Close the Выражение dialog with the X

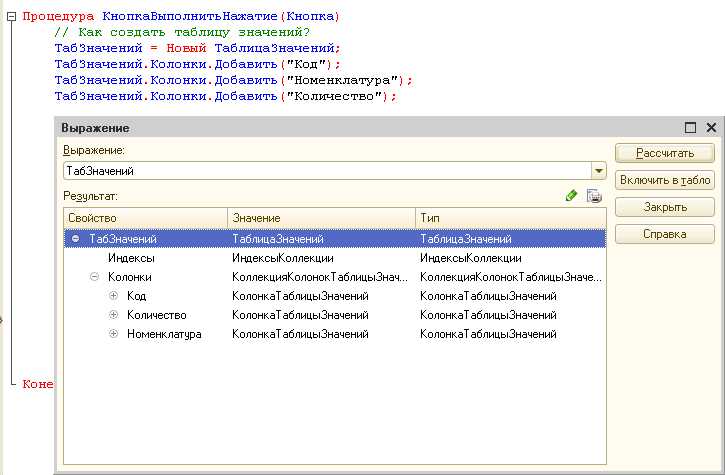pyautogui.click(x=711, y=128)
